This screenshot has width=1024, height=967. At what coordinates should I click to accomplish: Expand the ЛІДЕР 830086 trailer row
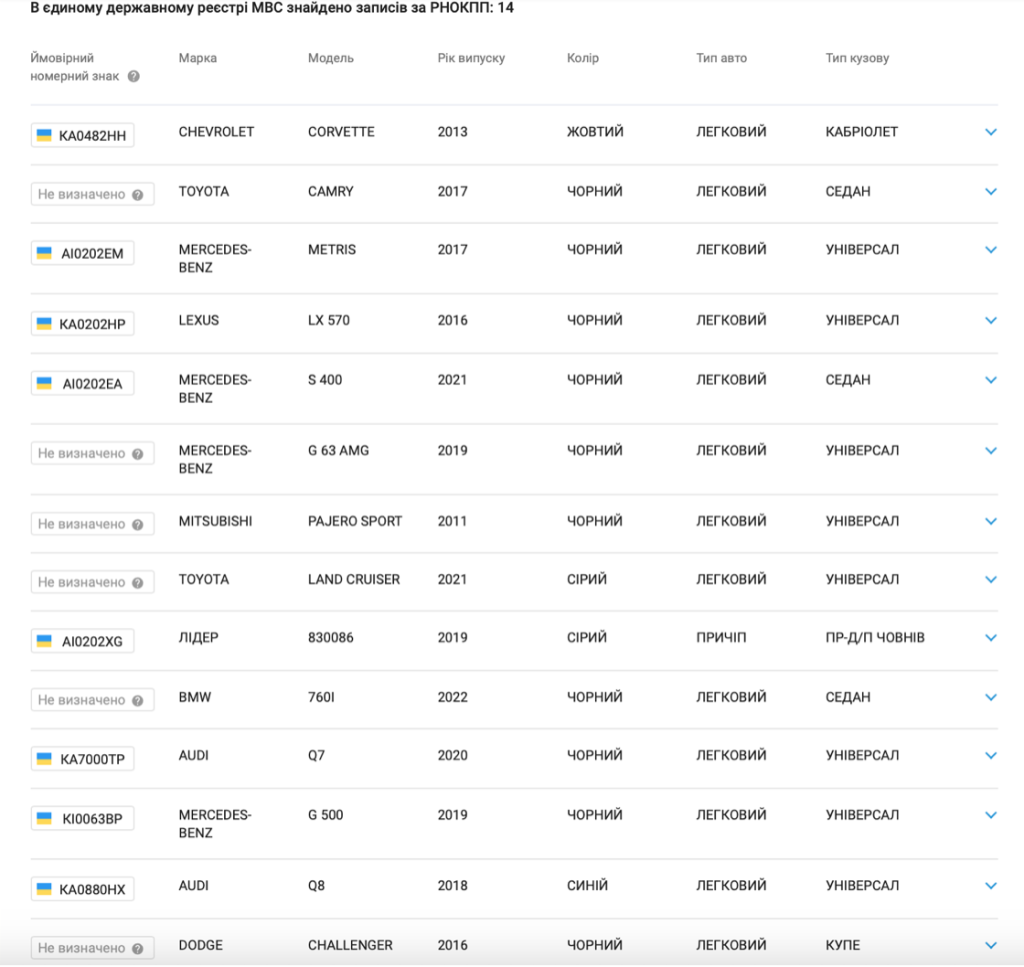[x=991, y=637]
